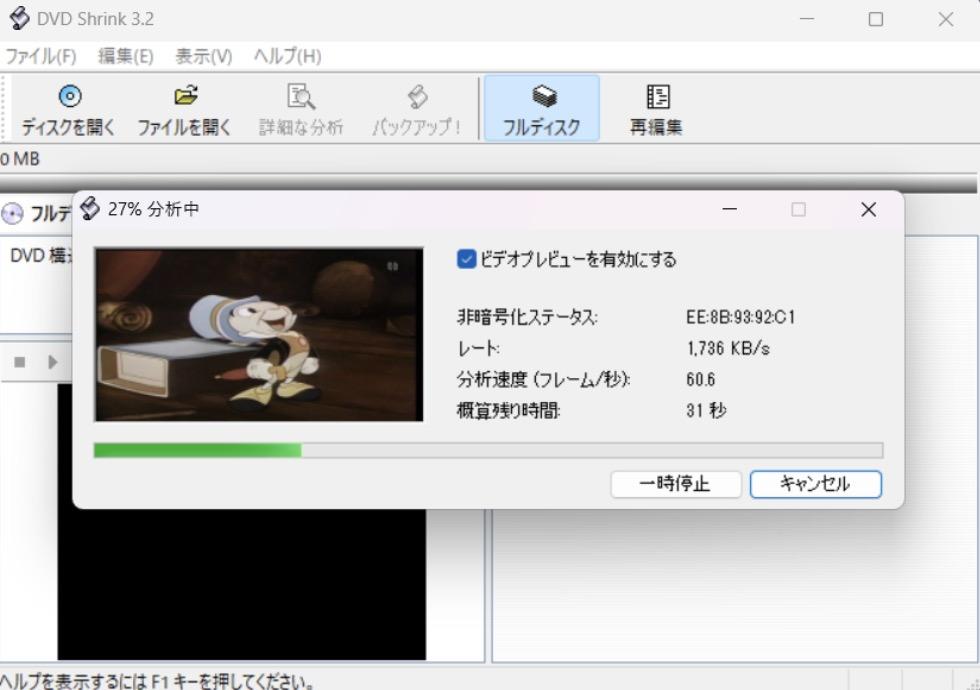Viewport: 980px width, 690px height.
Task: Minimize the DVD Shrink main window
Action: pos(807,19)
